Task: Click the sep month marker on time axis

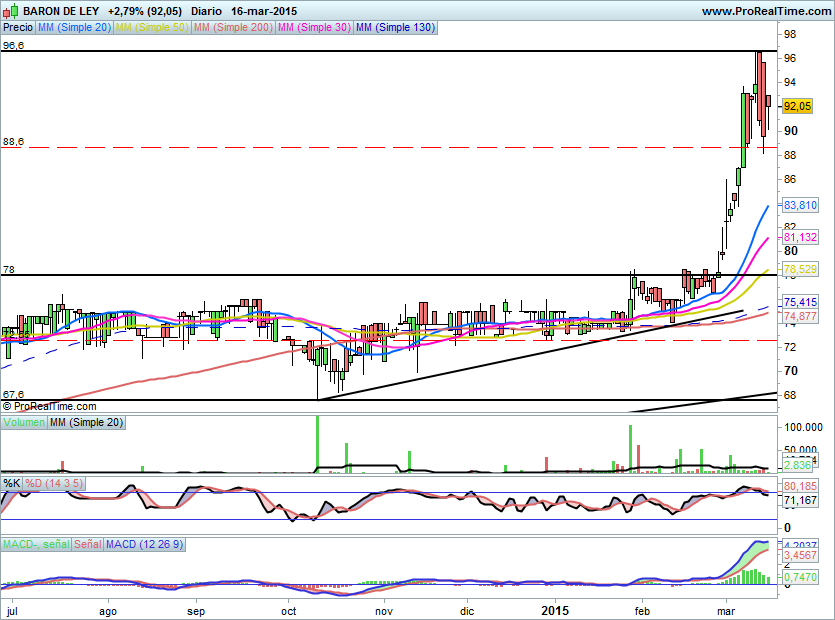Action: [196, 611]
